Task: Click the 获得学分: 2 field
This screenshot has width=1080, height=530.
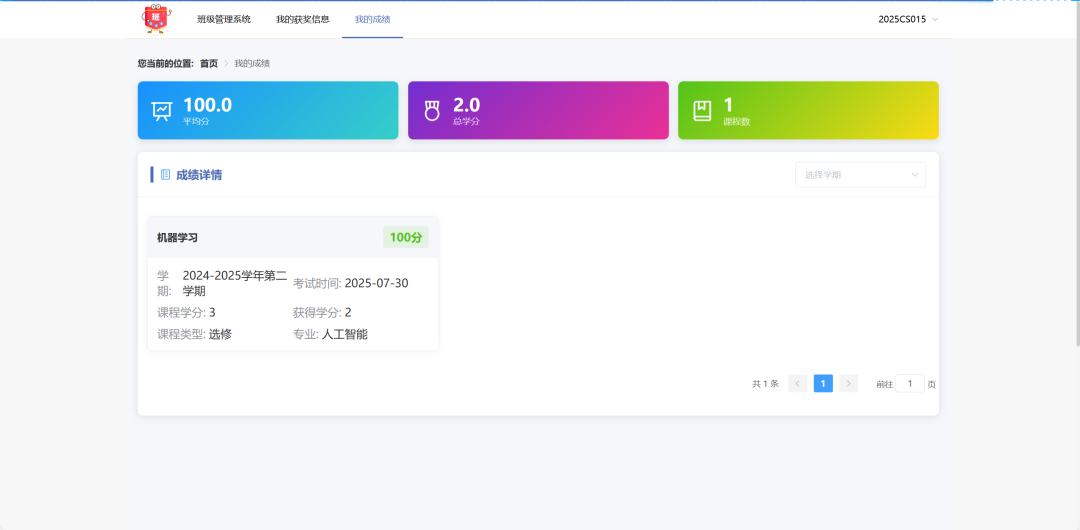Action: pyautogui.click(x=322, y=313)
